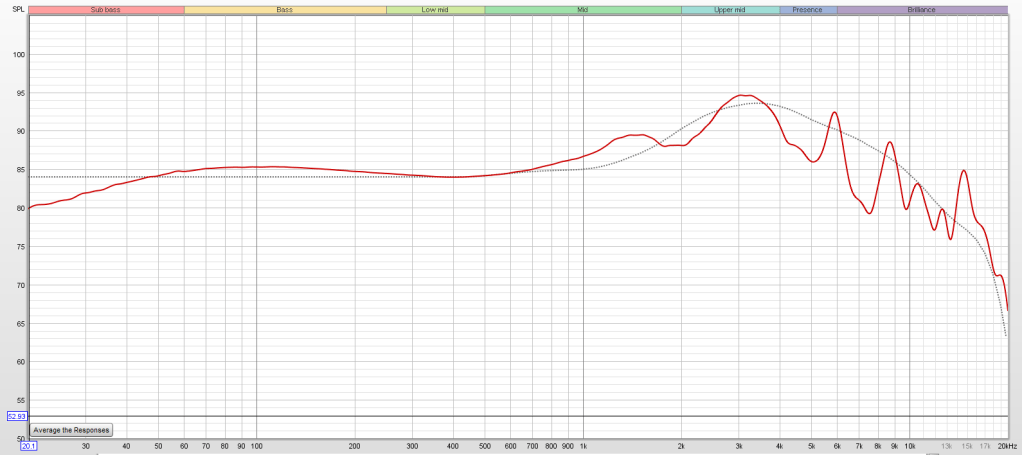The height and width of the screenshot is (455, 1022).
Task: Click the horizontal cursor line at 52.93
Action: tap(500, 416)
